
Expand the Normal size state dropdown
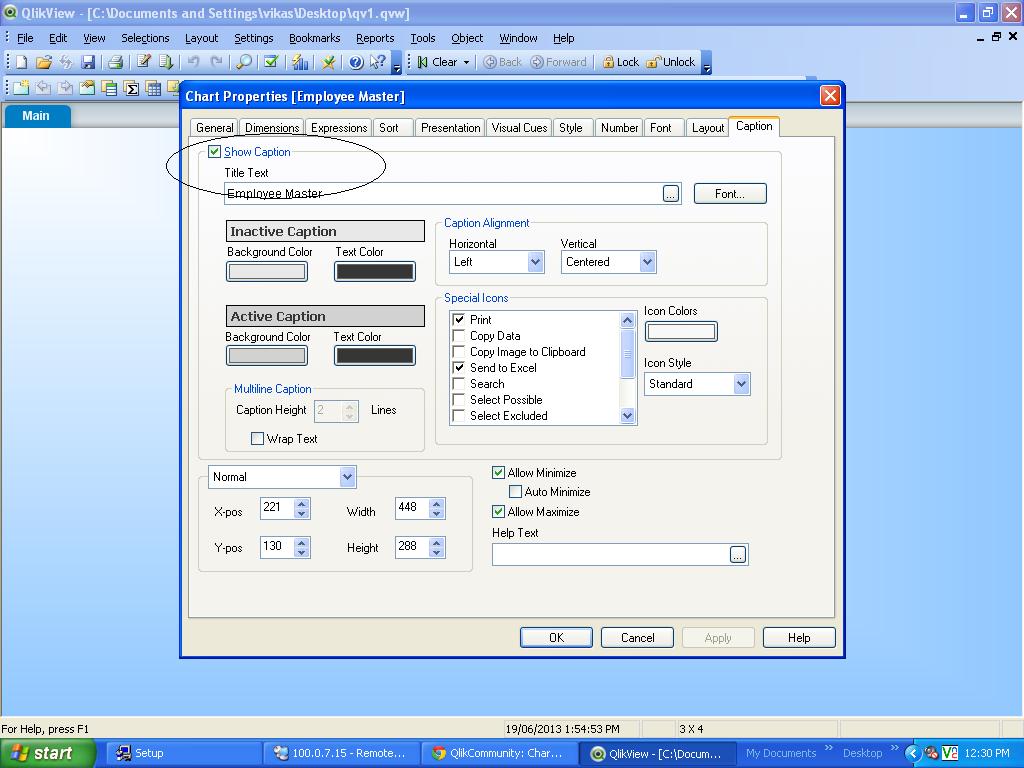(x=347, y=477)
